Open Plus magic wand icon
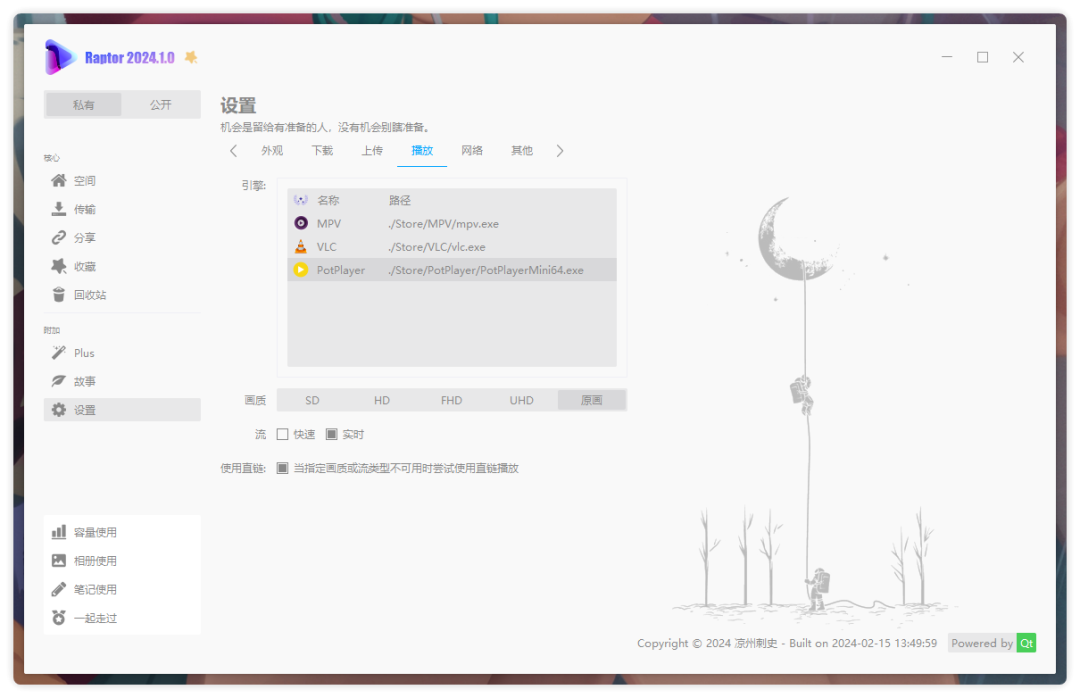This screenshot has height=698, width=1080. [59, 353]
